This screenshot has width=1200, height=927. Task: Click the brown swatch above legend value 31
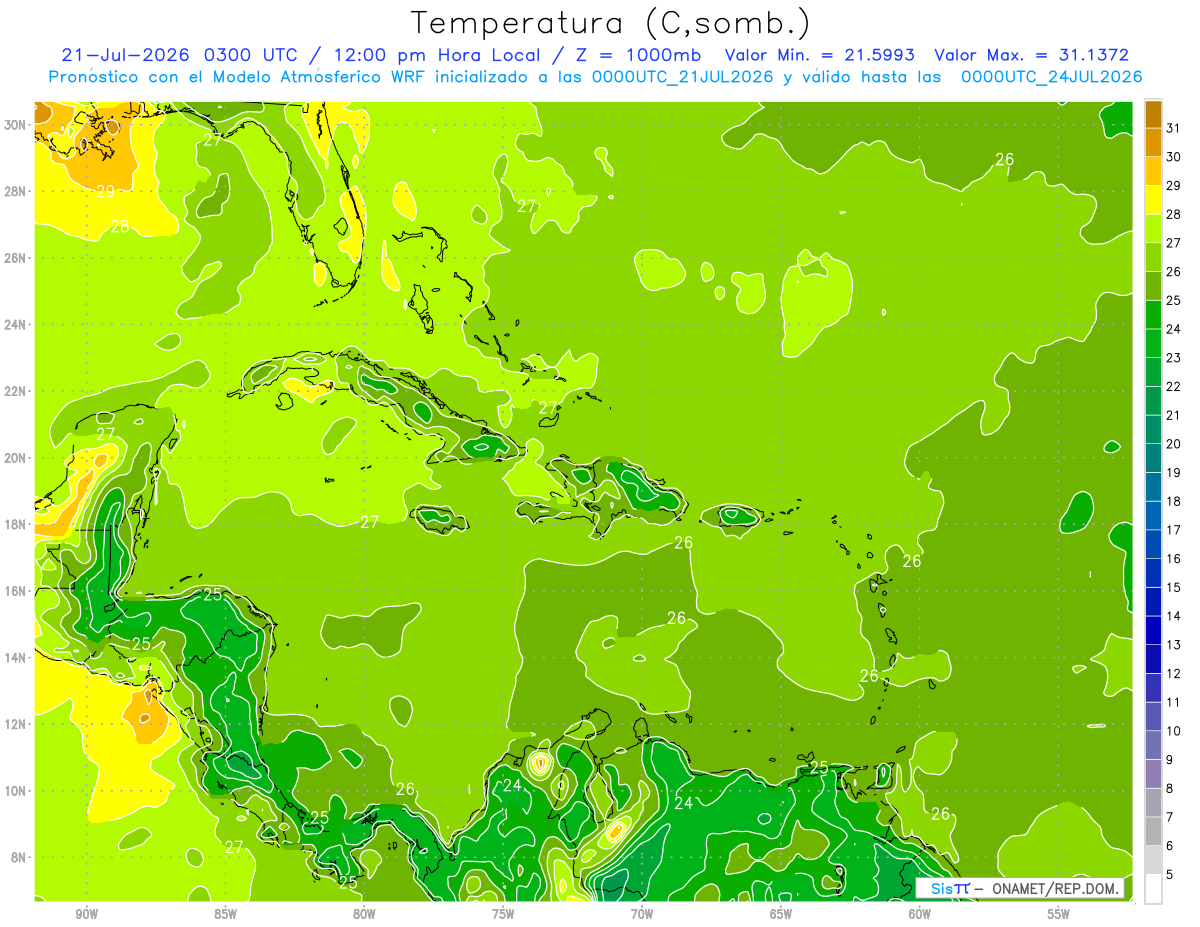coord(1153,114)
